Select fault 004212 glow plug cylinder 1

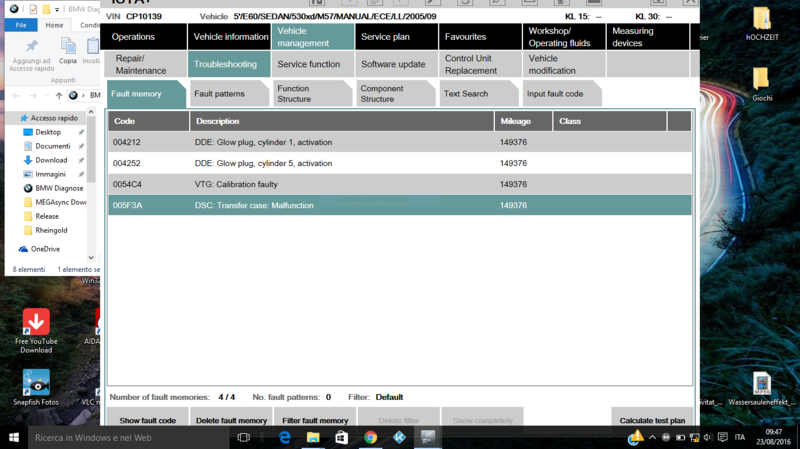click(x=399, y=142)
